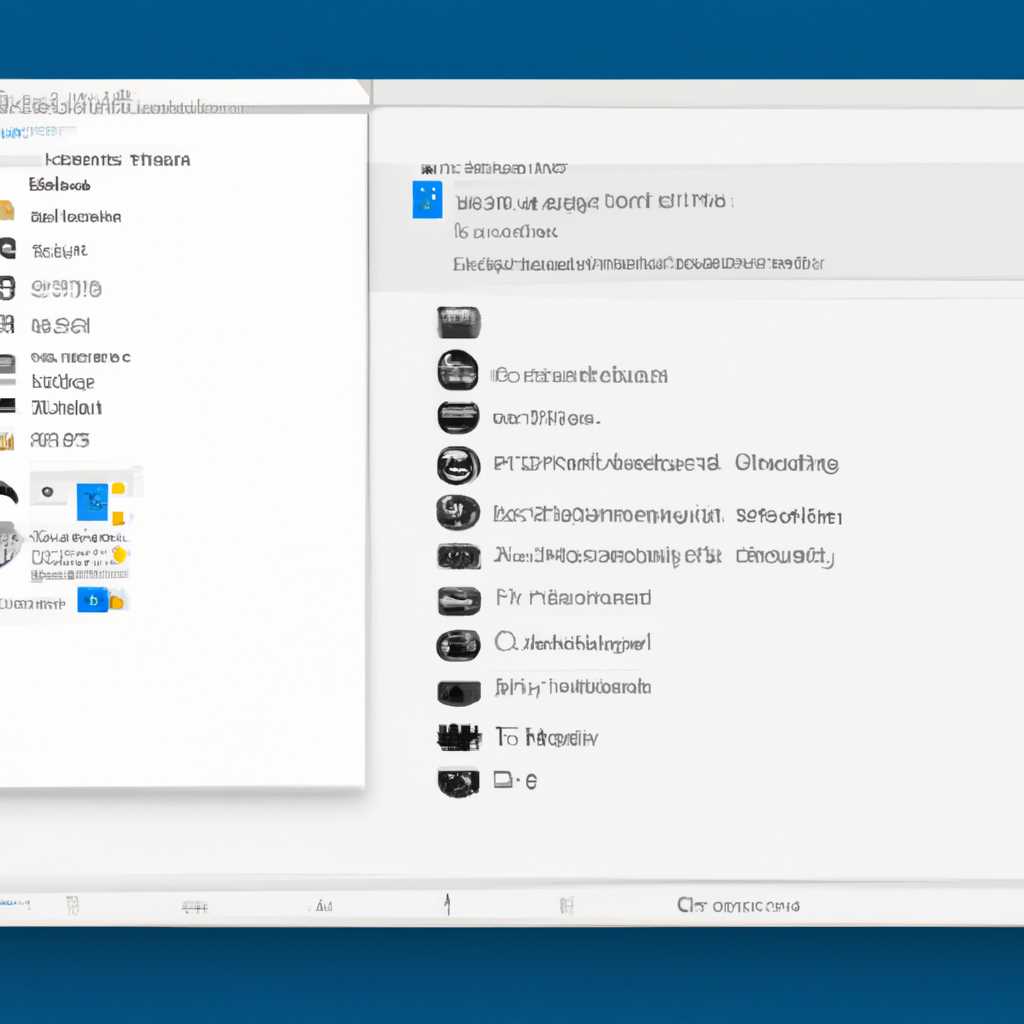This screenshot has width=1024, height=1024.
Task: Click the round dark icon of the second right-list row
Action: coord(458,370)
